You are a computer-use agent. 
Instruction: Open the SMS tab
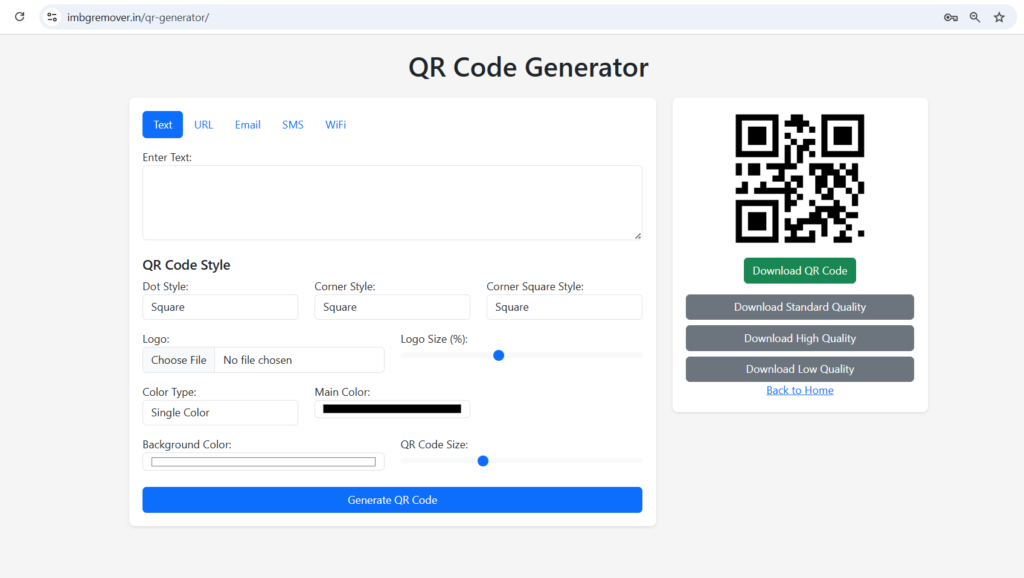293,125
